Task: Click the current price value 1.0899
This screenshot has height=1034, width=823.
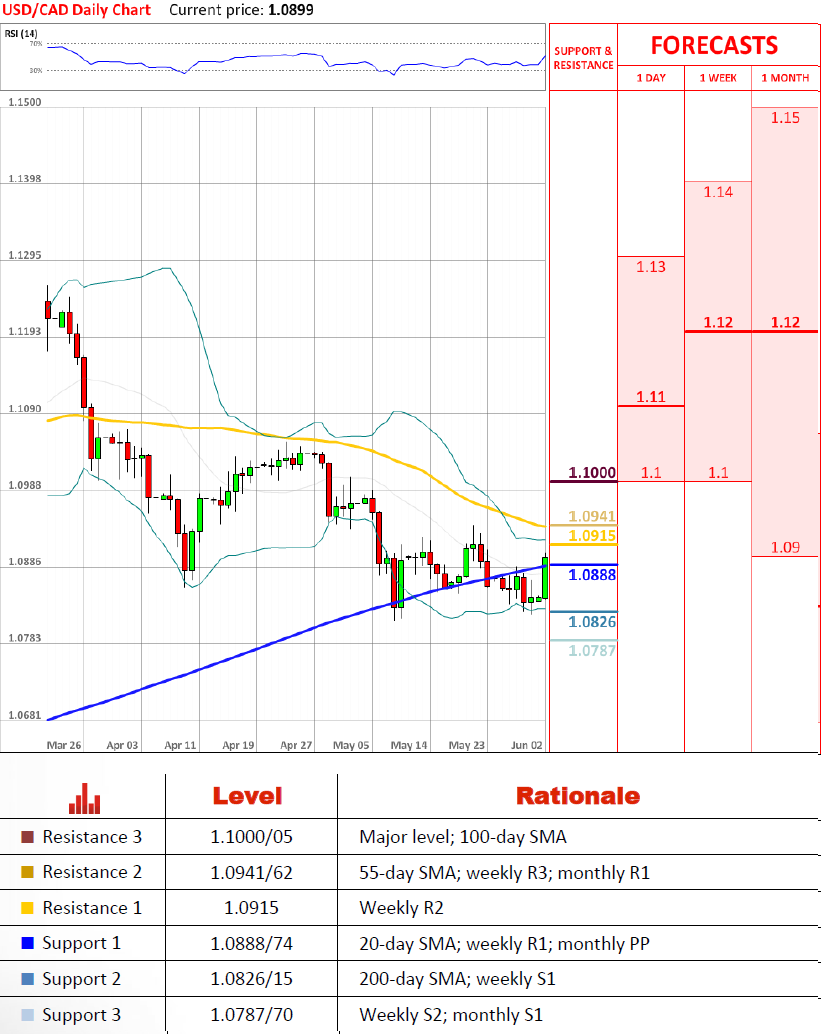Action: 291,10
